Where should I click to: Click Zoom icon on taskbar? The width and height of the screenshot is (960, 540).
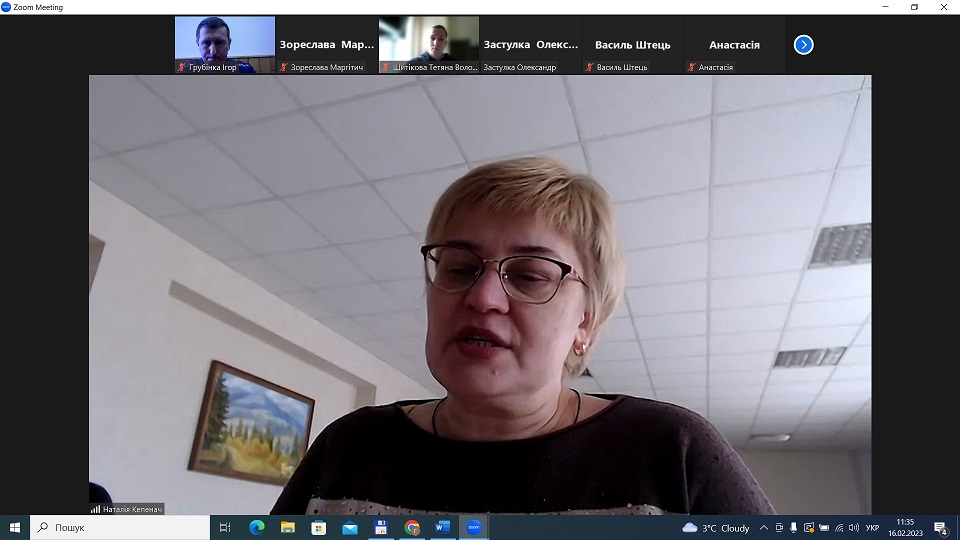474,527
